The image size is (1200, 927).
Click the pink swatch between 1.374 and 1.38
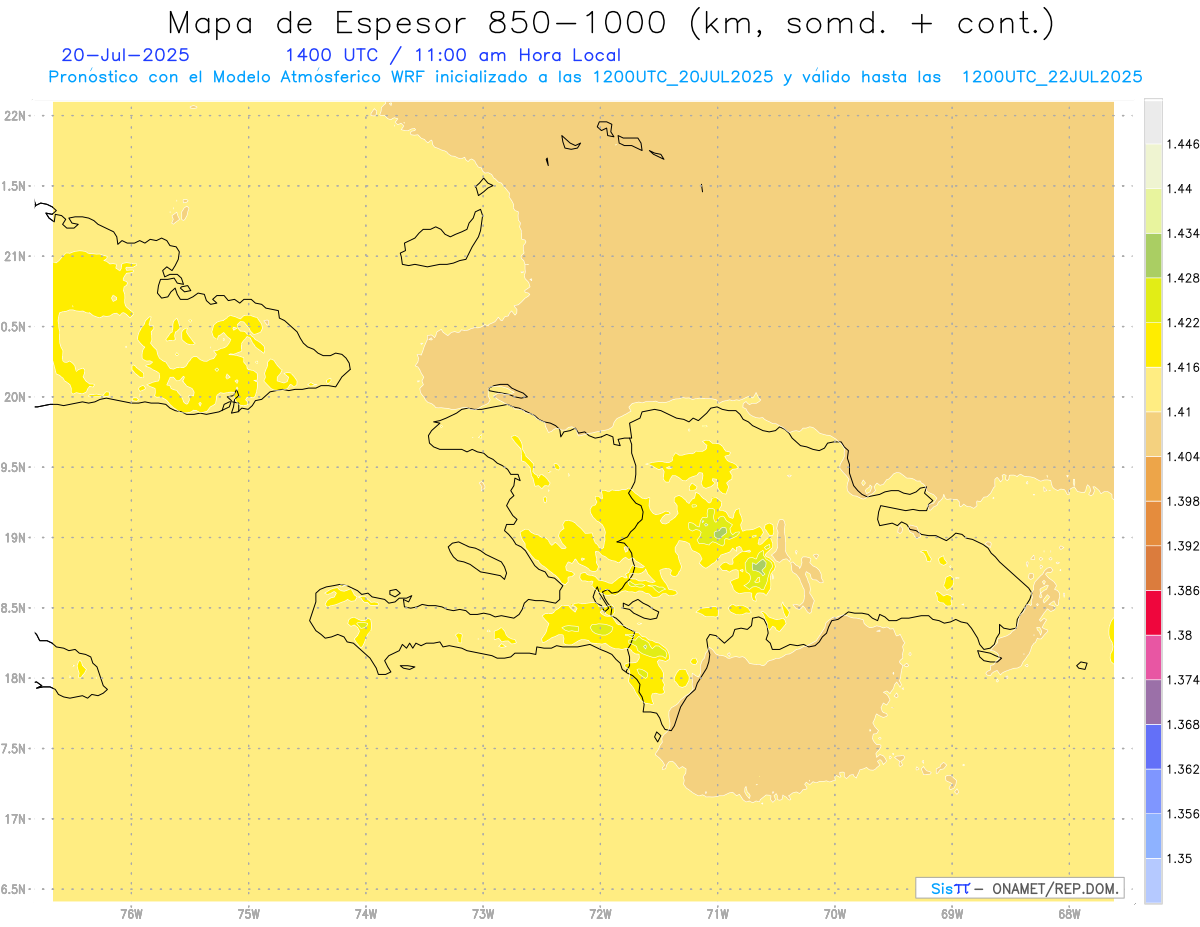1153,657
